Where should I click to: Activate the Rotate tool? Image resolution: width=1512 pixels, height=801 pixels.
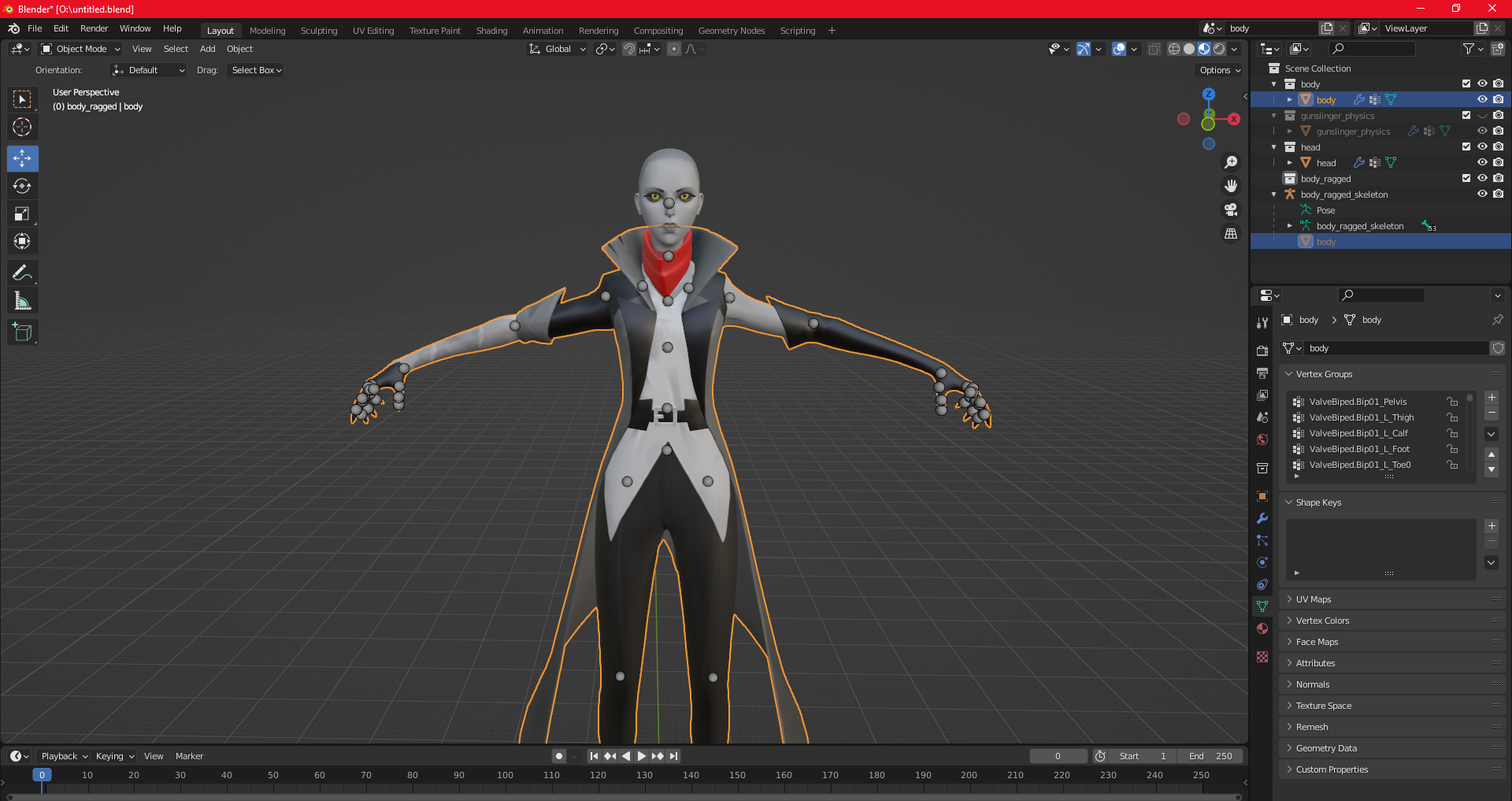point(22,186)
